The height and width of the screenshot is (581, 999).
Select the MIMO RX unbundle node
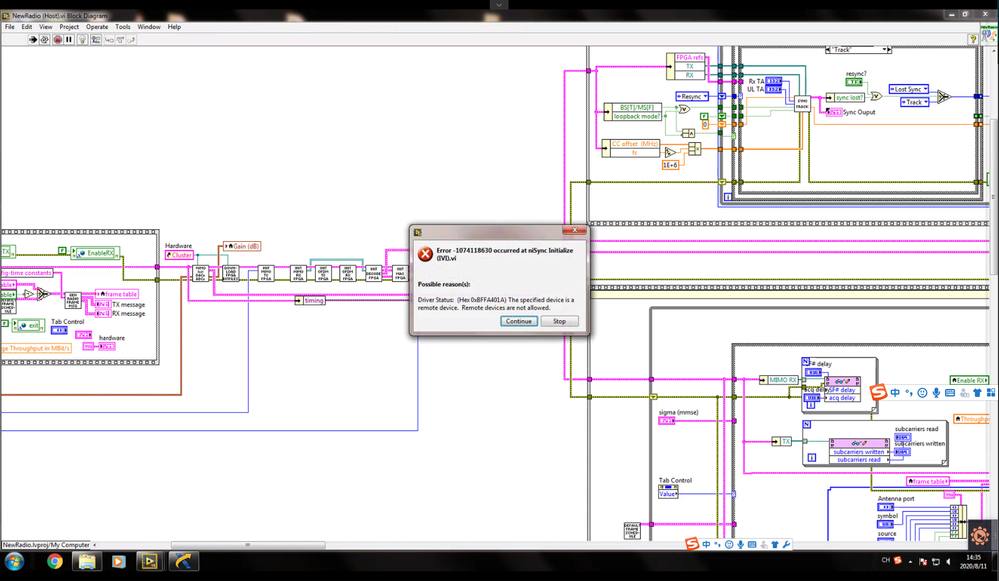780,380
